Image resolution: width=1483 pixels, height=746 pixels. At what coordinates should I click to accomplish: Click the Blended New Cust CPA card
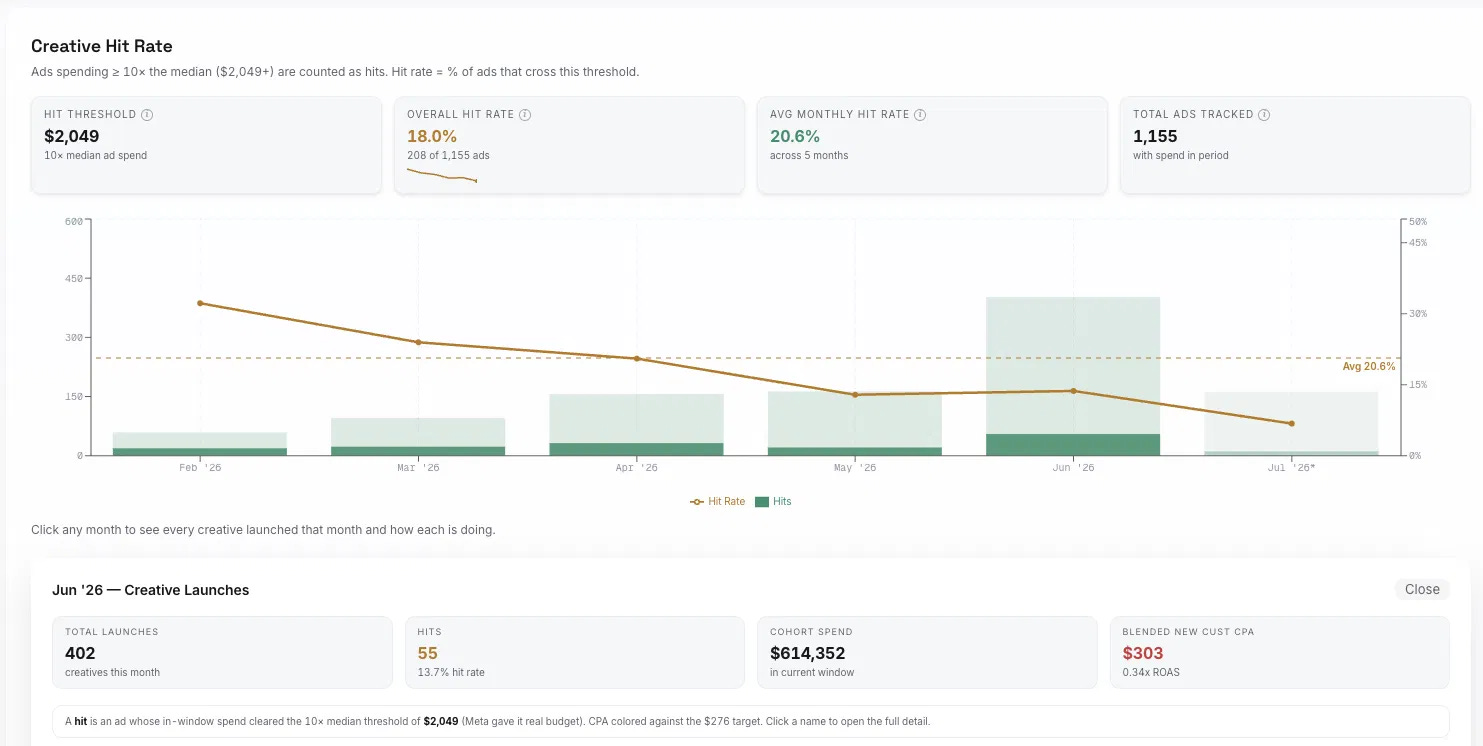tap(1280, 652)
